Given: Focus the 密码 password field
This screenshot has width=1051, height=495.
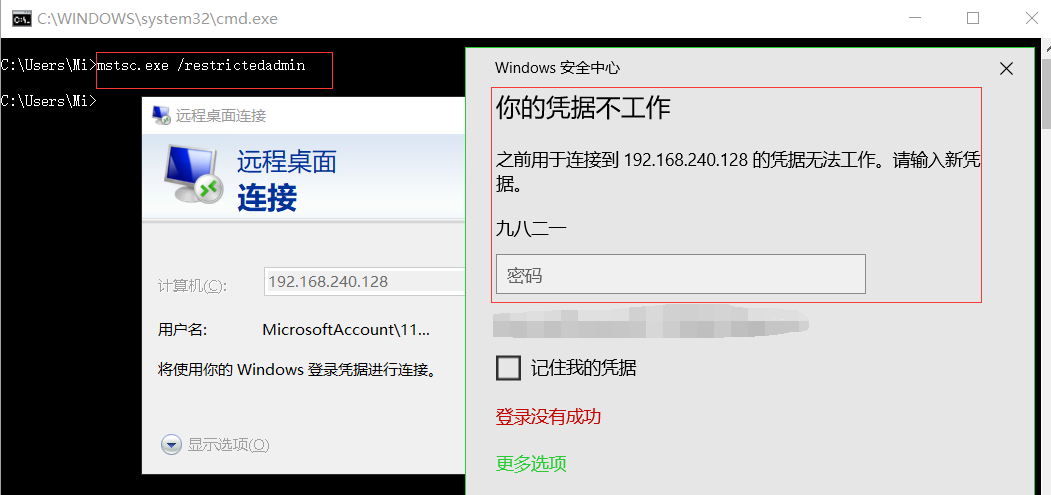Looking at the screenshot, I should pyautogui.click(x=680, y=274).
